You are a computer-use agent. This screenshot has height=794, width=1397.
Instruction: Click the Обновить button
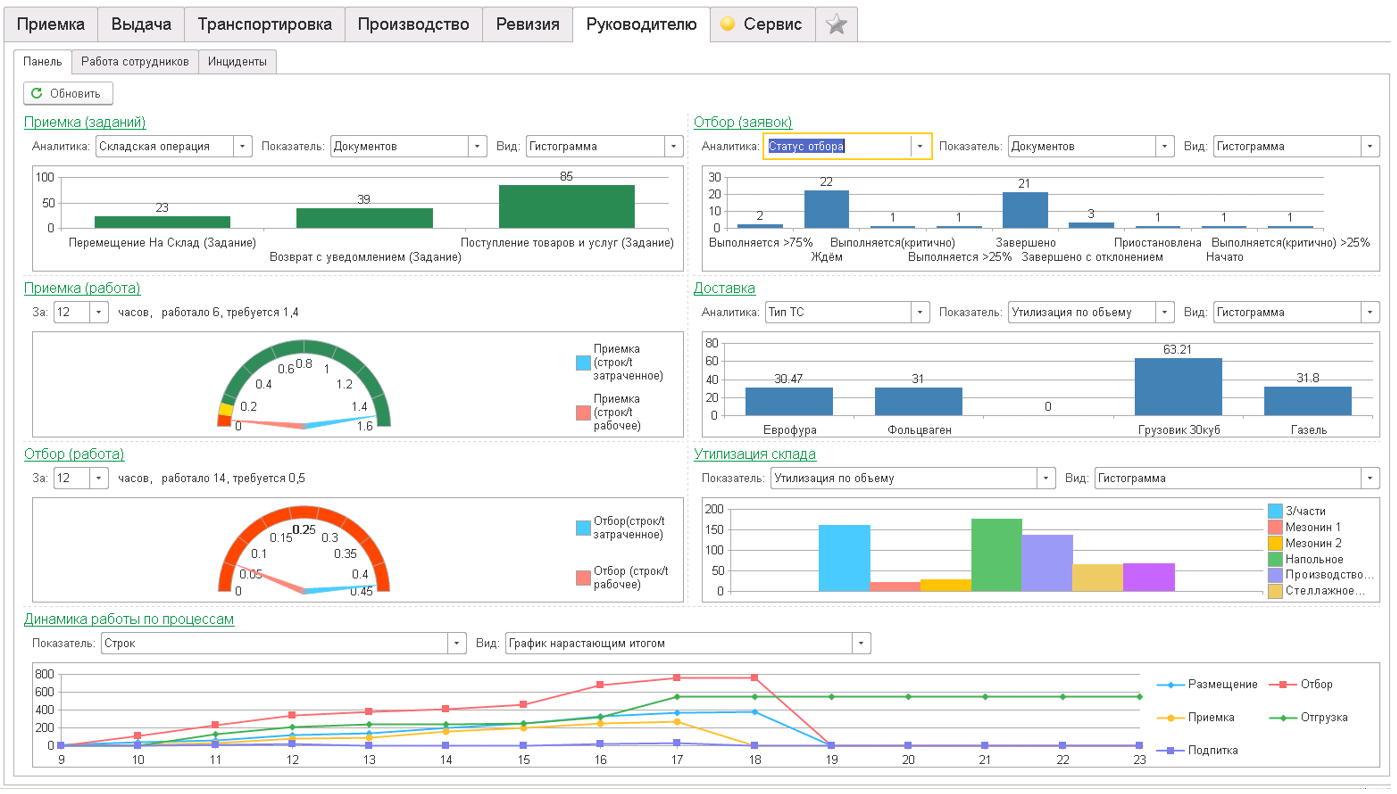point(68,94)
